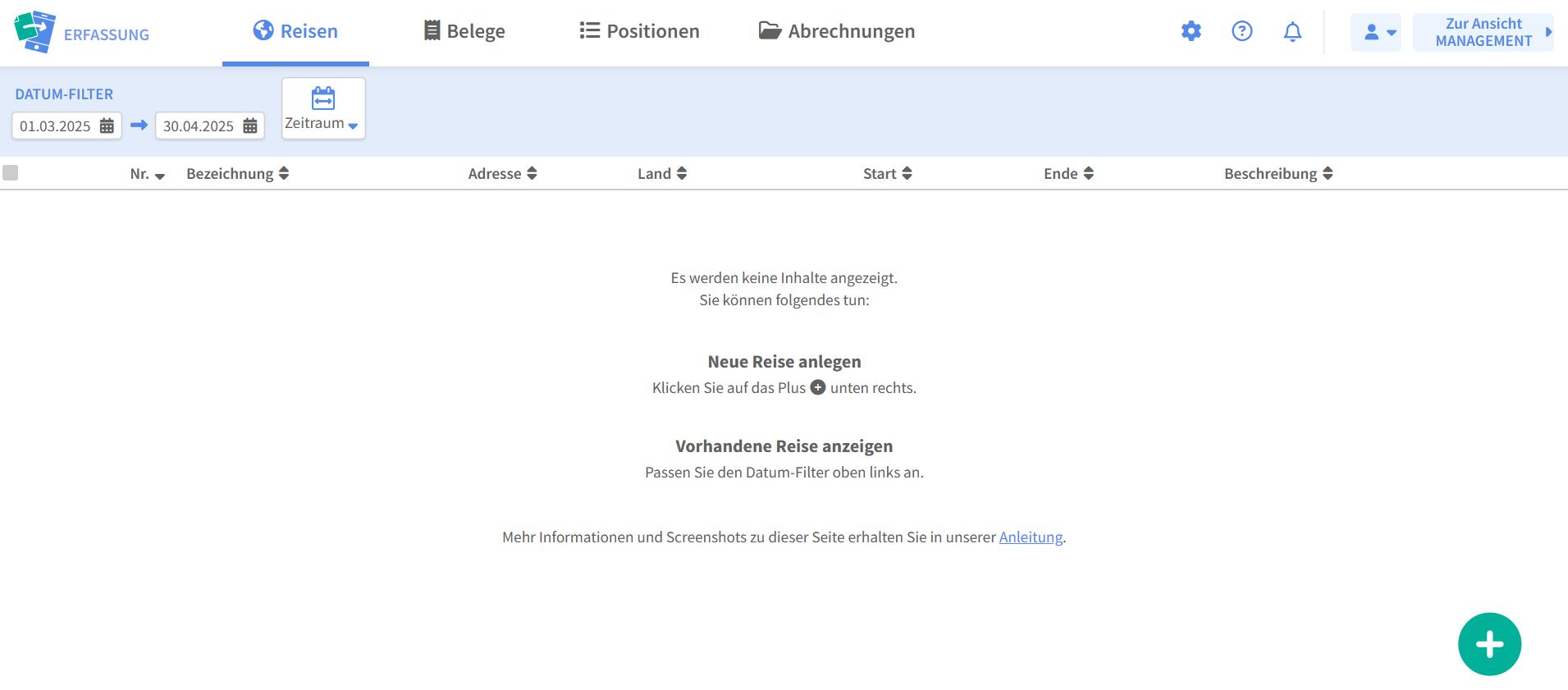Expand the user account dropdown
This screenshot has width=1568, height=690.
point(1376,33)
